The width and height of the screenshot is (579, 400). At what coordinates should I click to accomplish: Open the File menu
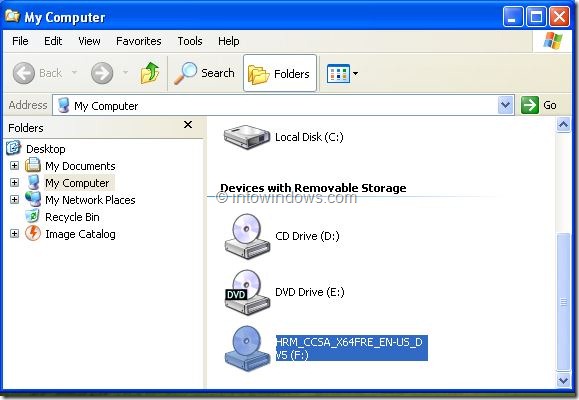coord(20,41)
